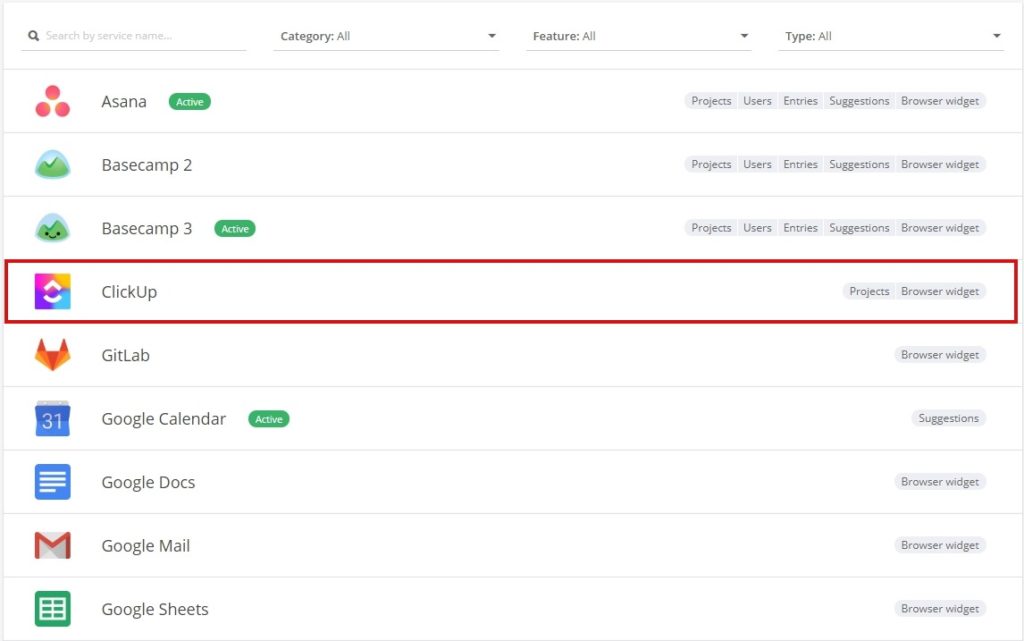Click the Entries tag in Basecamp 3 row
This screenshot has width=1024, height=641.
pos(801,228)
